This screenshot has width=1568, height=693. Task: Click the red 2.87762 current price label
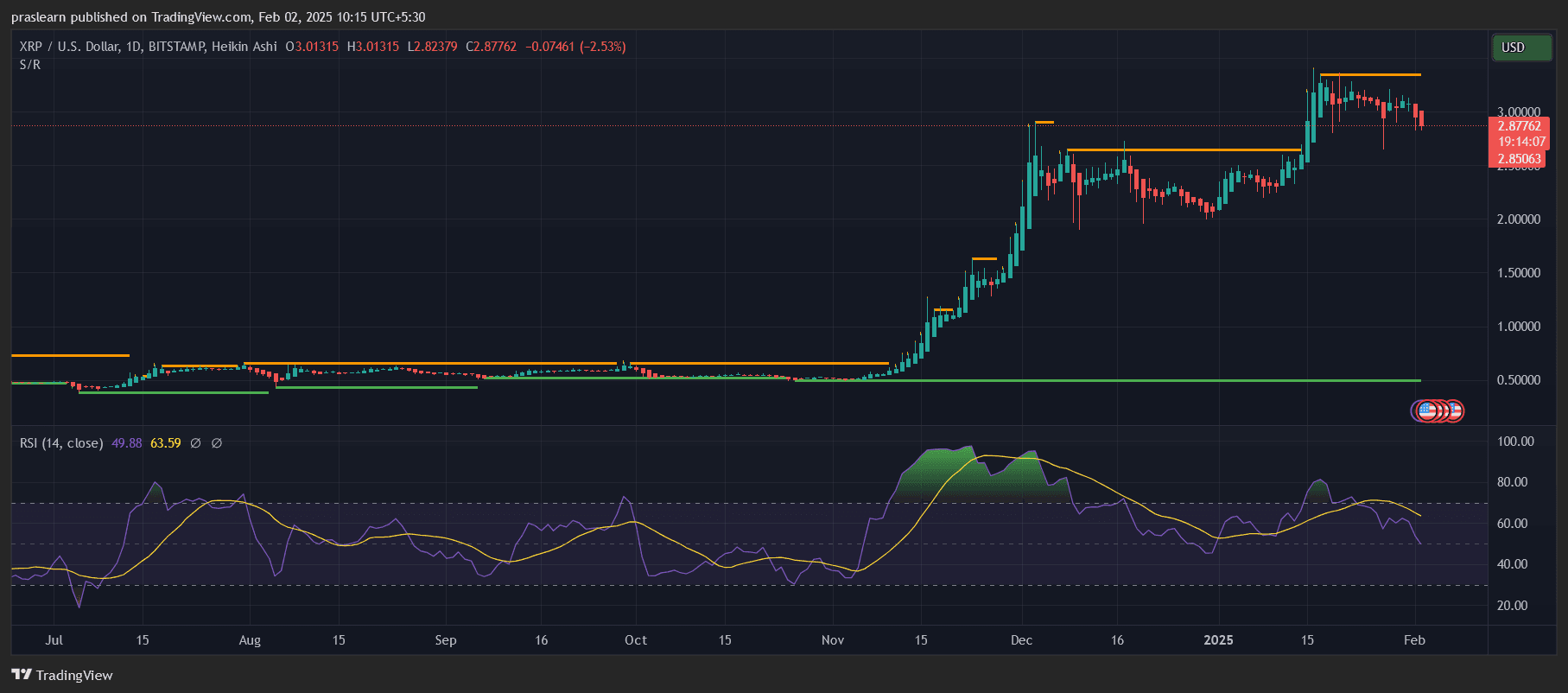pos(1519,126)
